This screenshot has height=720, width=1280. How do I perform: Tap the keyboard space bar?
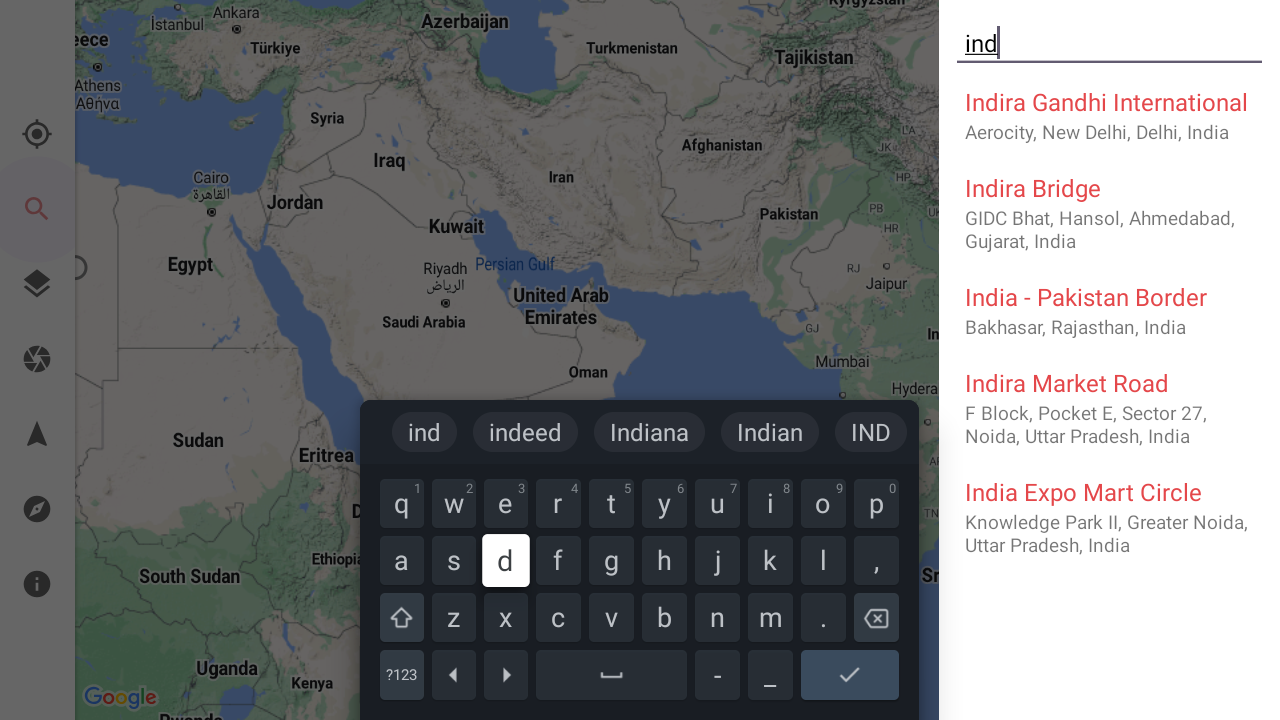611,675
